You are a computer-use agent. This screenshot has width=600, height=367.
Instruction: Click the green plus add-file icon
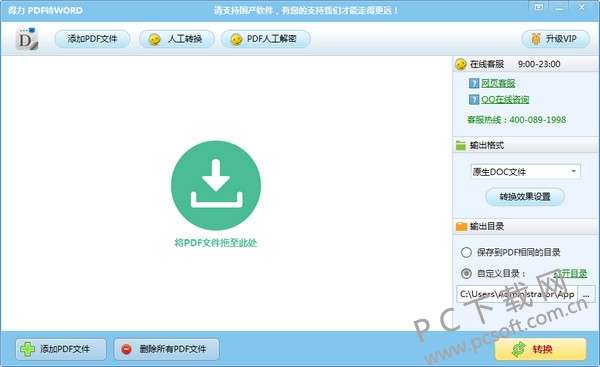28,349
